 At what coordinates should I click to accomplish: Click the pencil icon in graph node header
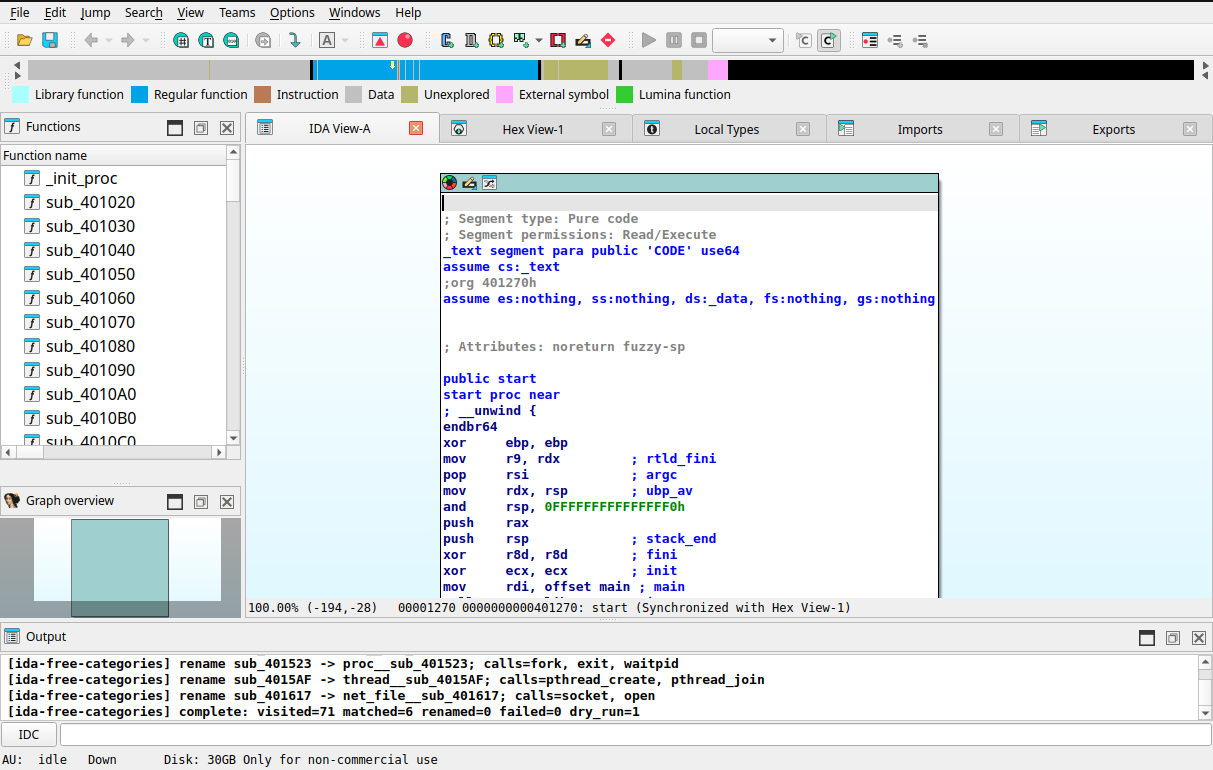pos(469,182)
